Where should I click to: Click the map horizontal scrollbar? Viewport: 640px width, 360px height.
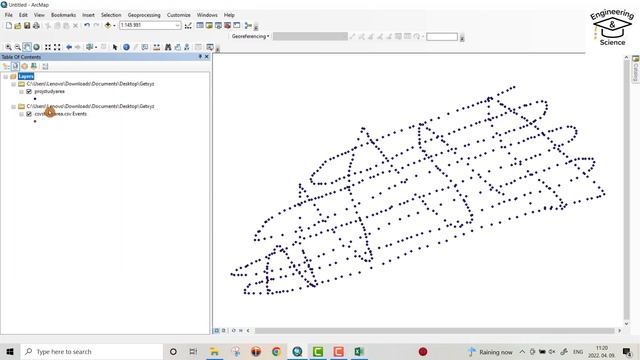coord(434,331)
